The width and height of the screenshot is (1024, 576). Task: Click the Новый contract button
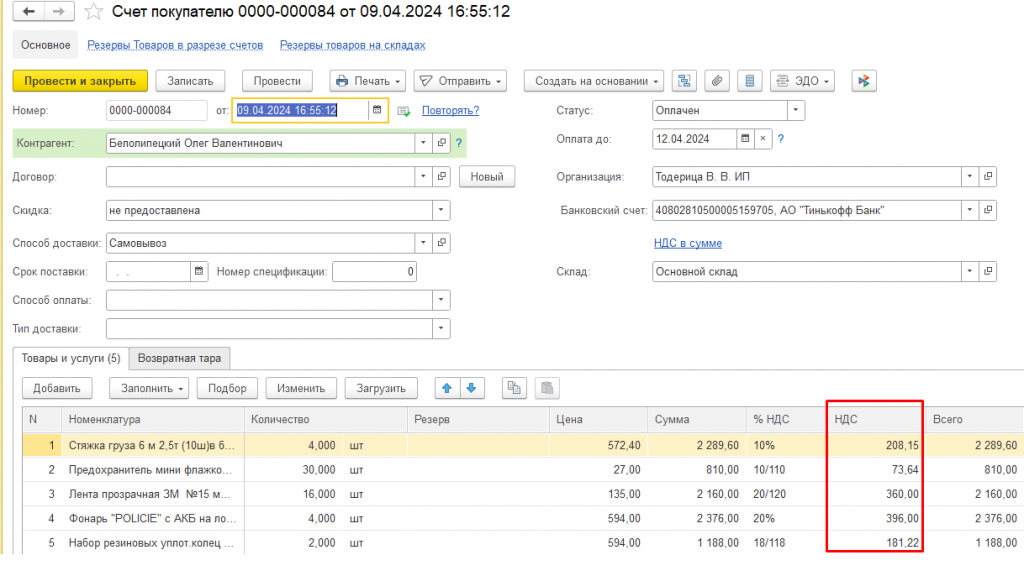click(487, 176)
